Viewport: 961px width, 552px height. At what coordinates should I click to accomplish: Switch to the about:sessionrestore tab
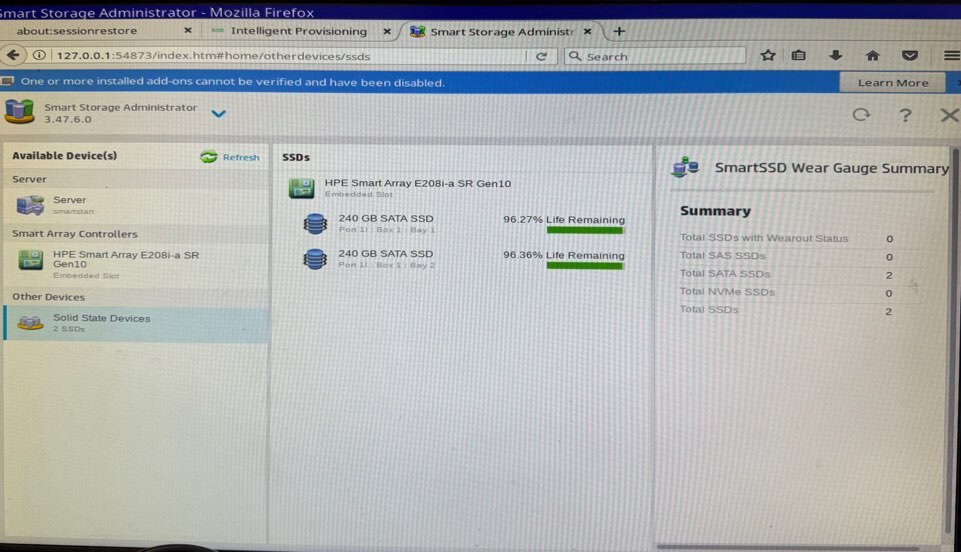77,31
